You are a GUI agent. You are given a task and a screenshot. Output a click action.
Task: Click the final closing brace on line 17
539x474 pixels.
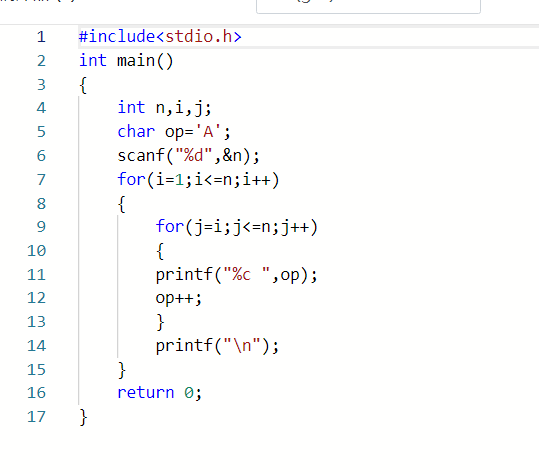click(83, 417)
